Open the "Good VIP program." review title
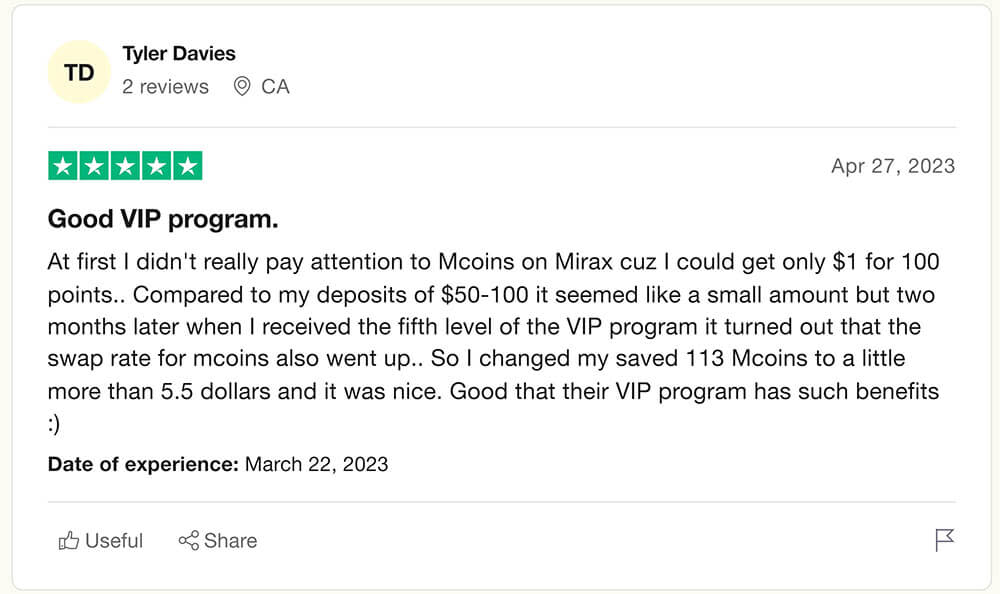Screen dimensions: 1000x594 click(163, 219)
